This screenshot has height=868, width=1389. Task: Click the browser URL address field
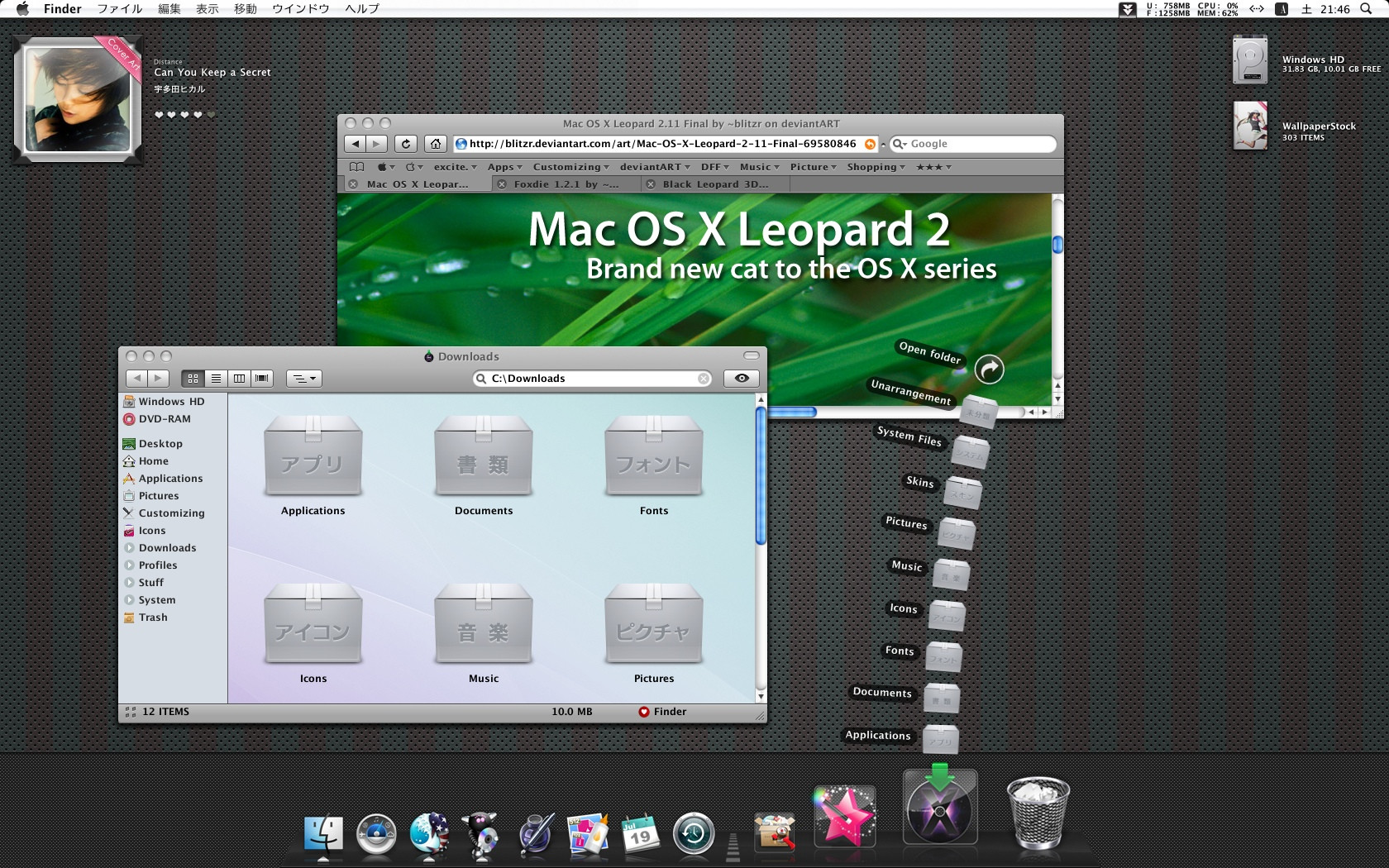[666, 144]
